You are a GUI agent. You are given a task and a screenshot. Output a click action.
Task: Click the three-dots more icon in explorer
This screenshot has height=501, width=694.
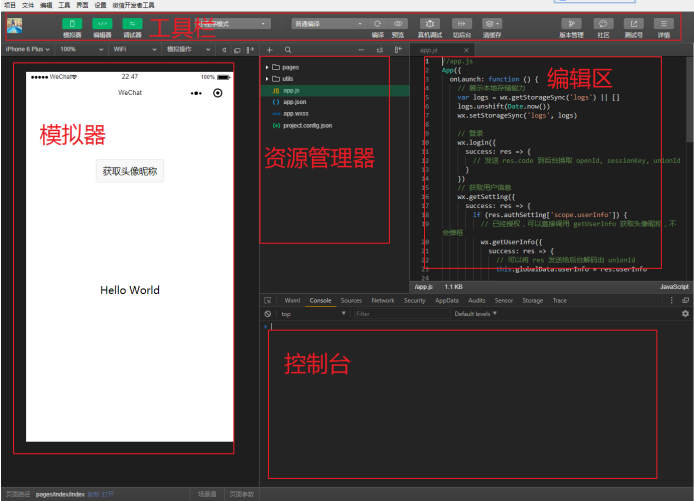(361, 50)
